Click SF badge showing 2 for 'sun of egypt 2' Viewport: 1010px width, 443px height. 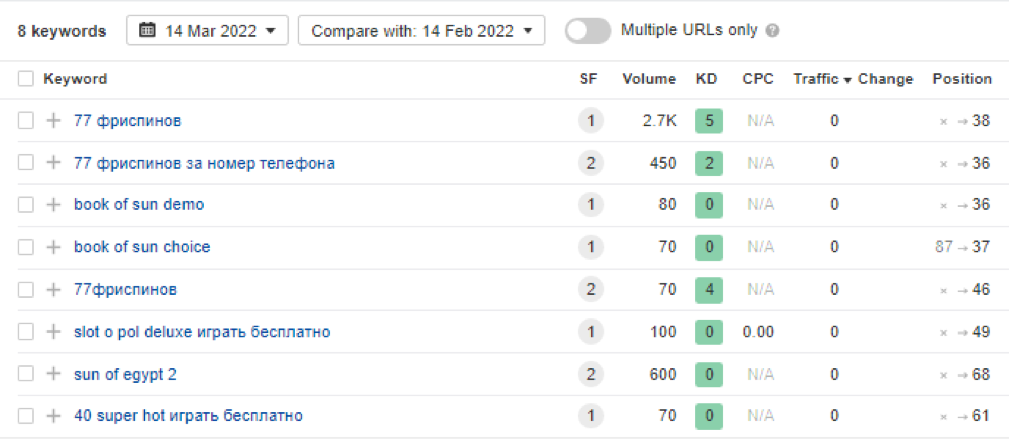pos(590,374)
